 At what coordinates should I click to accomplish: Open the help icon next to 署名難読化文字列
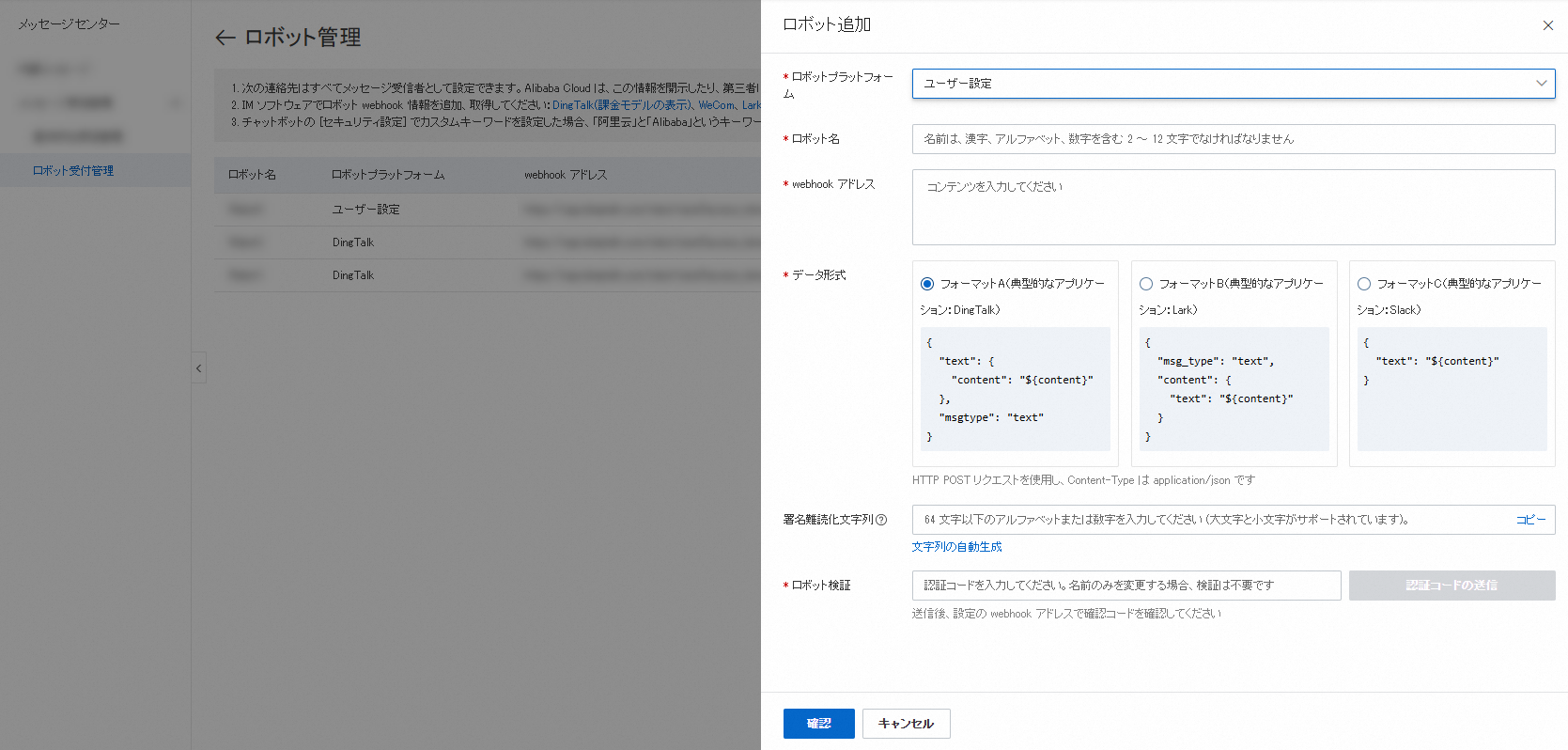pos(881,520)
